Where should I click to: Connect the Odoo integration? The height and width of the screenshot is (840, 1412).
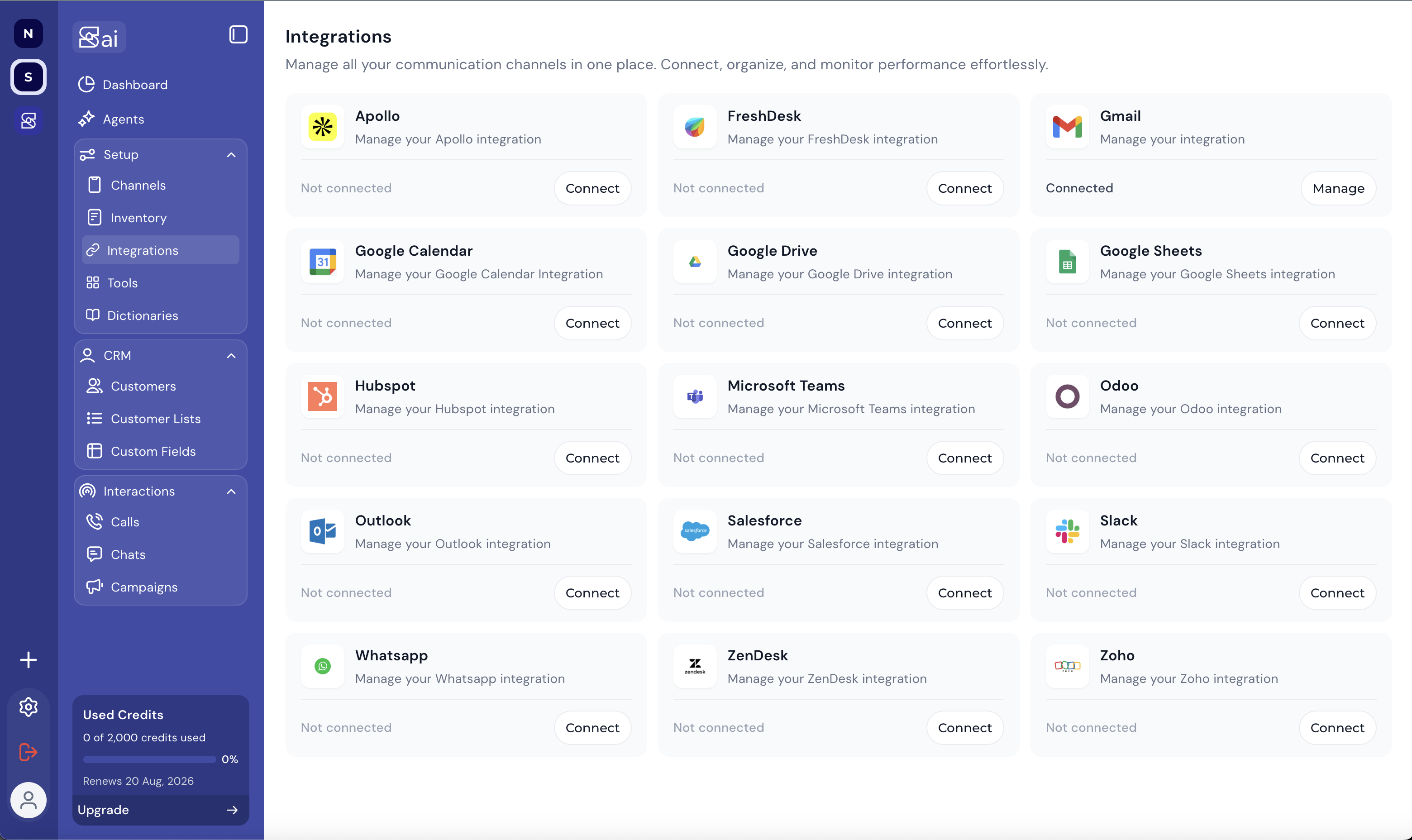(1337, 458)
